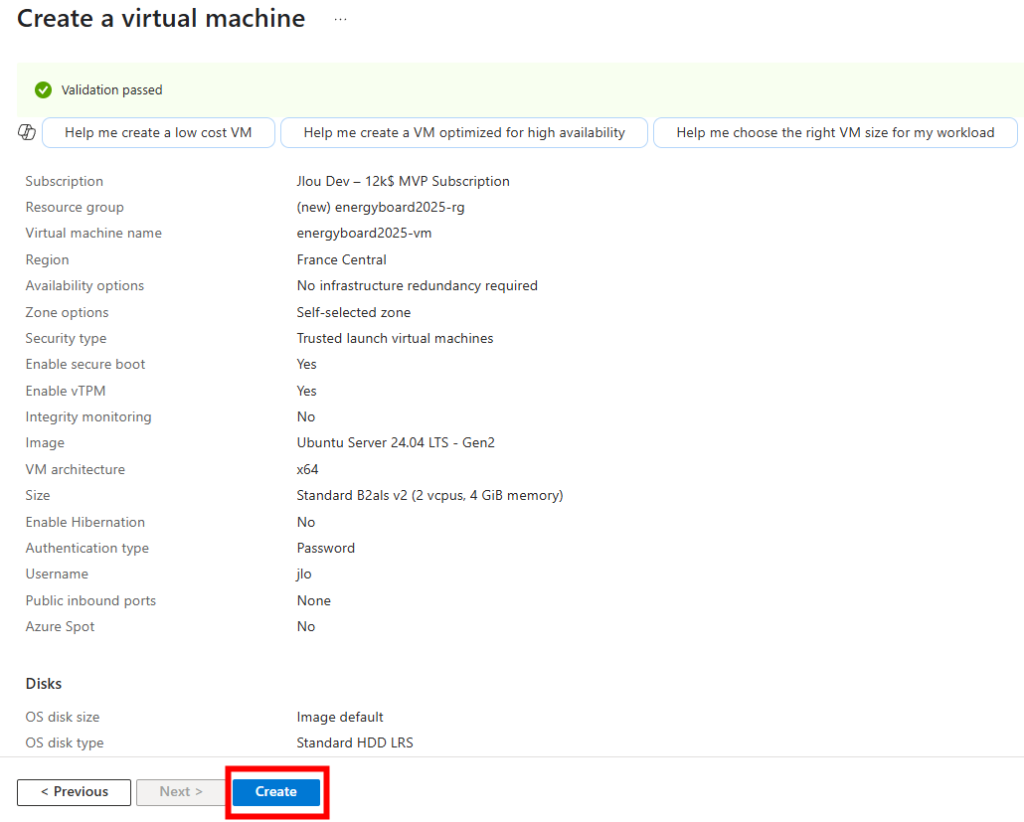This screenshot has width=1024, height=822.
Task: Click the Create a virtual machine heading
Action: coord(161,18)
